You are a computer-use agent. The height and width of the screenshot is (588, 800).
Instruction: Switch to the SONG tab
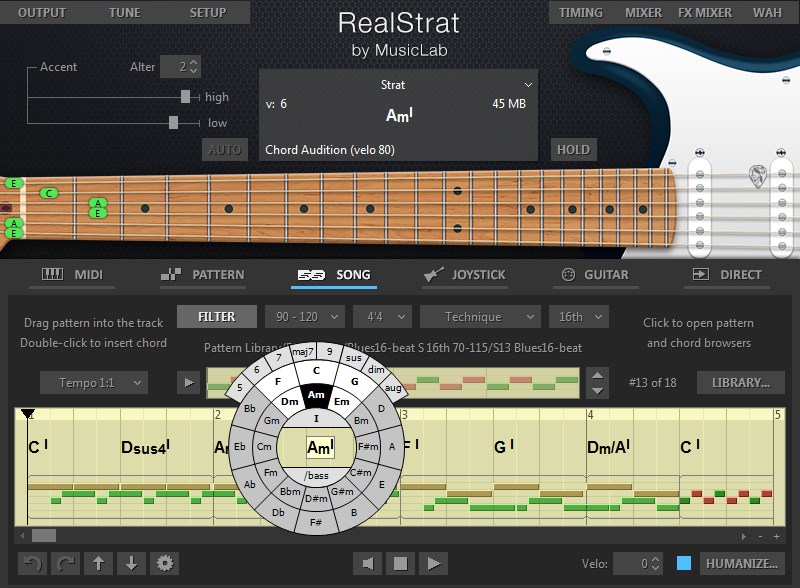[x=334, y=275]
